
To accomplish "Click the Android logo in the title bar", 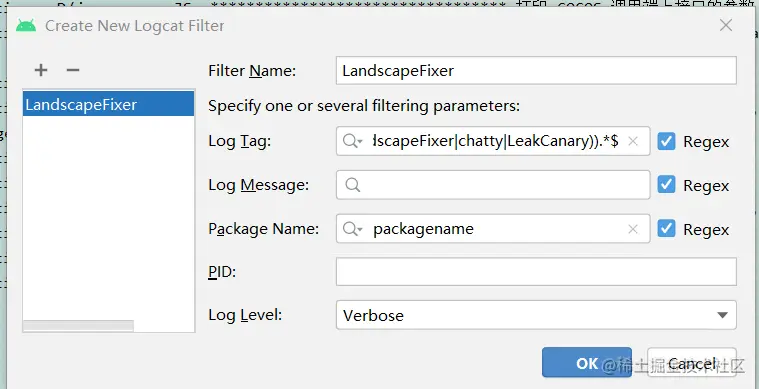I will (26, 26).
